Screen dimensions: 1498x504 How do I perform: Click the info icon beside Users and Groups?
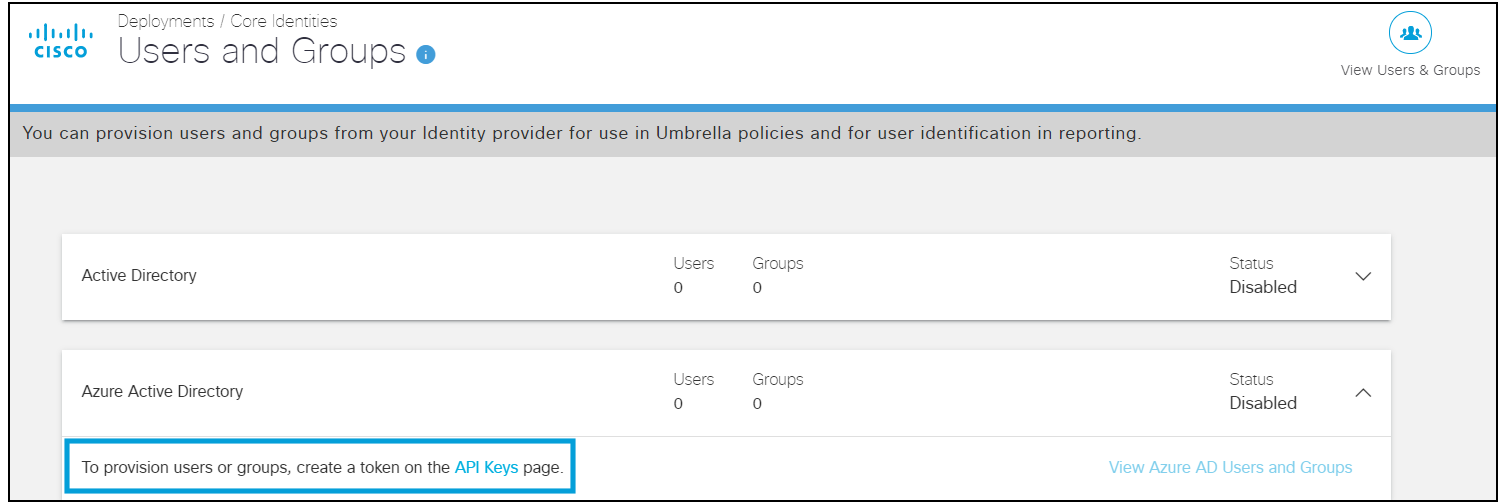(426, 55)
